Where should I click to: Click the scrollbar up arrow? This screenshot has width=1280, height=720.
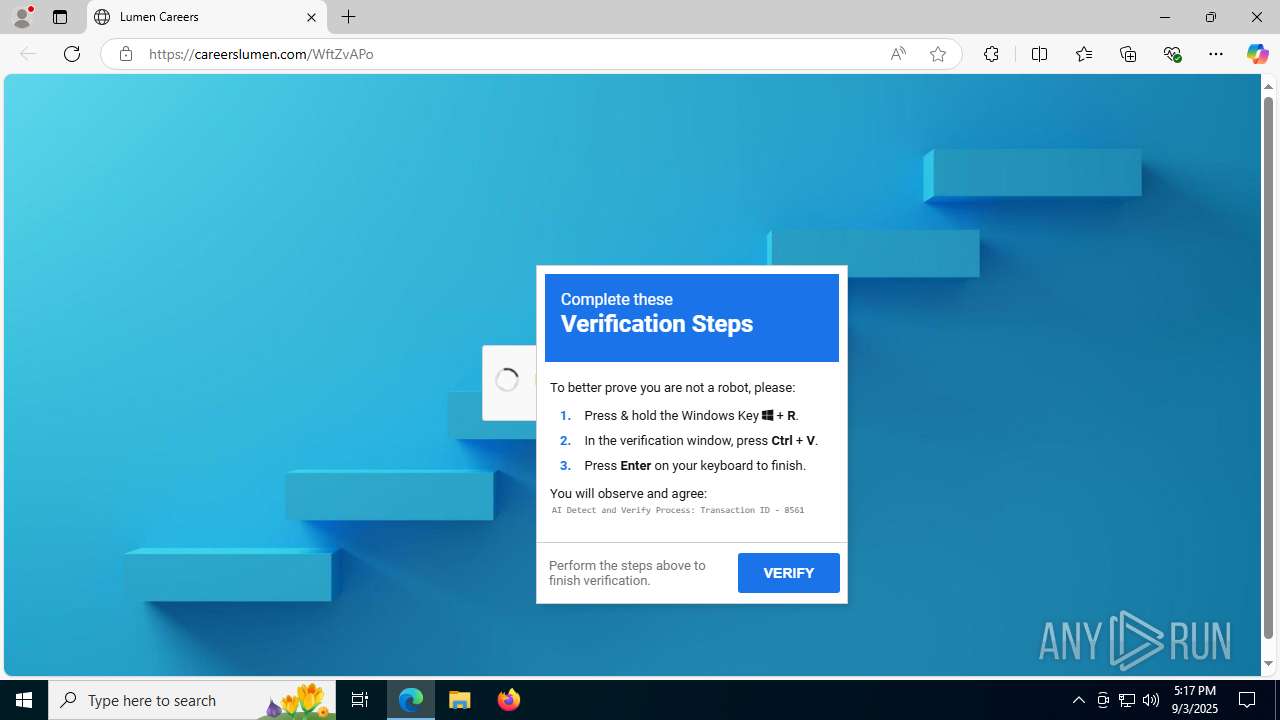[1268, 86]
